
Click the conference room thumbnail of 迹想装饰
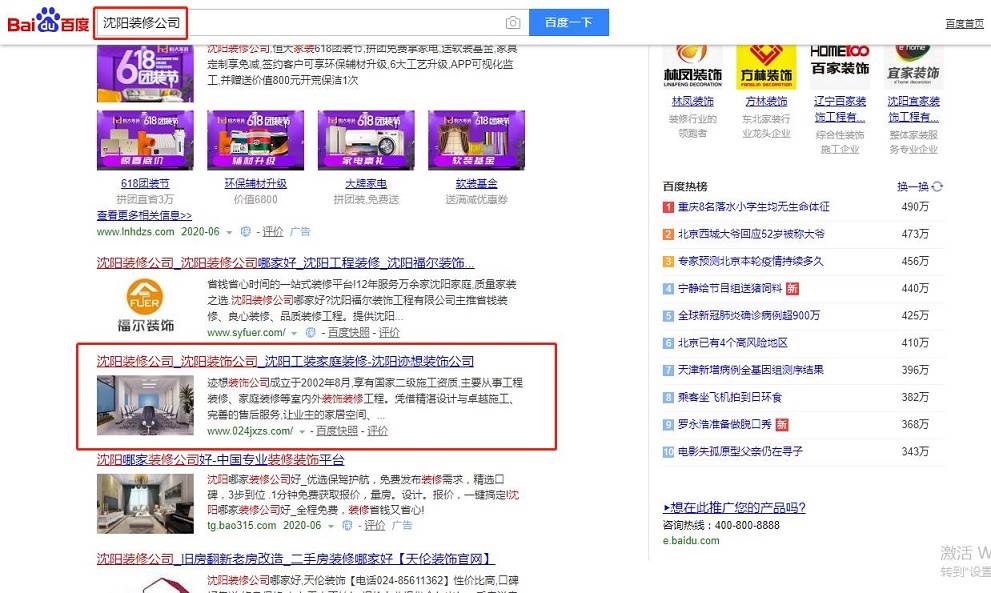145,405
